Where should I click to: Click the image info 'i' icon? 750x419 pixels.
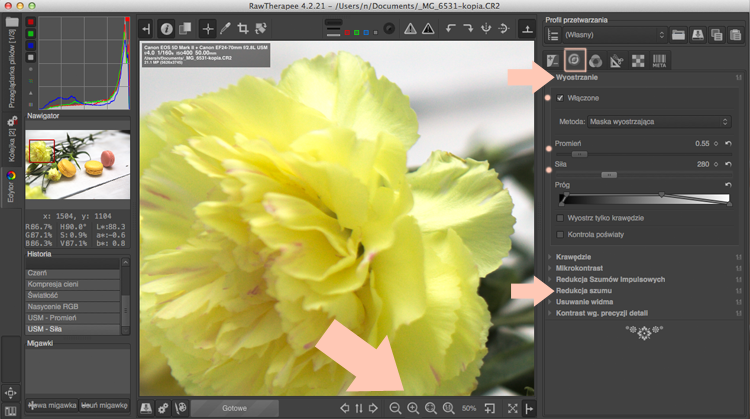[x=166, y=29]
